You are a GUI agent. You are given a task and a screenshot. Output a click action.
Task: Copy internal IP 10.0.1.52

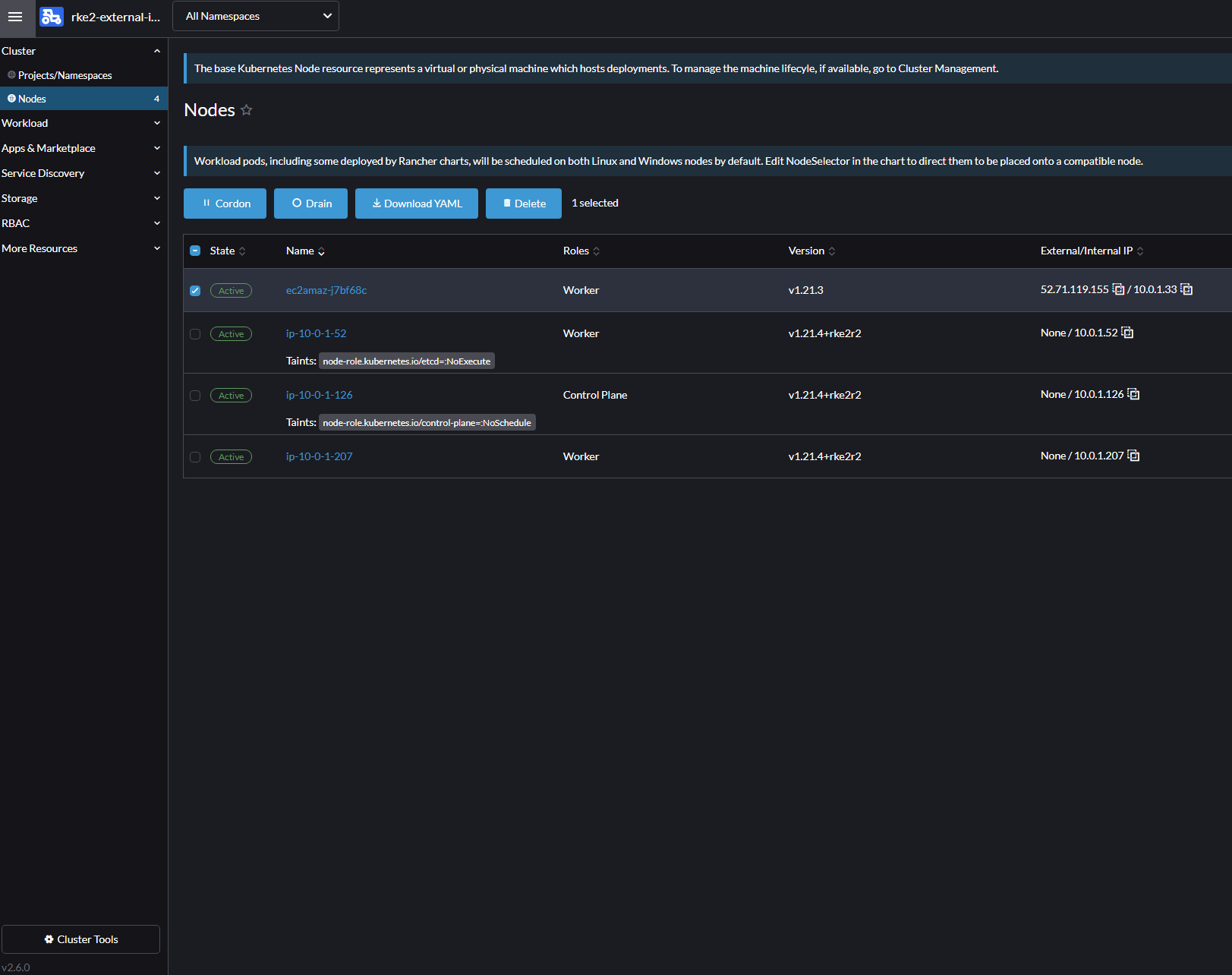coord(1128,332)
